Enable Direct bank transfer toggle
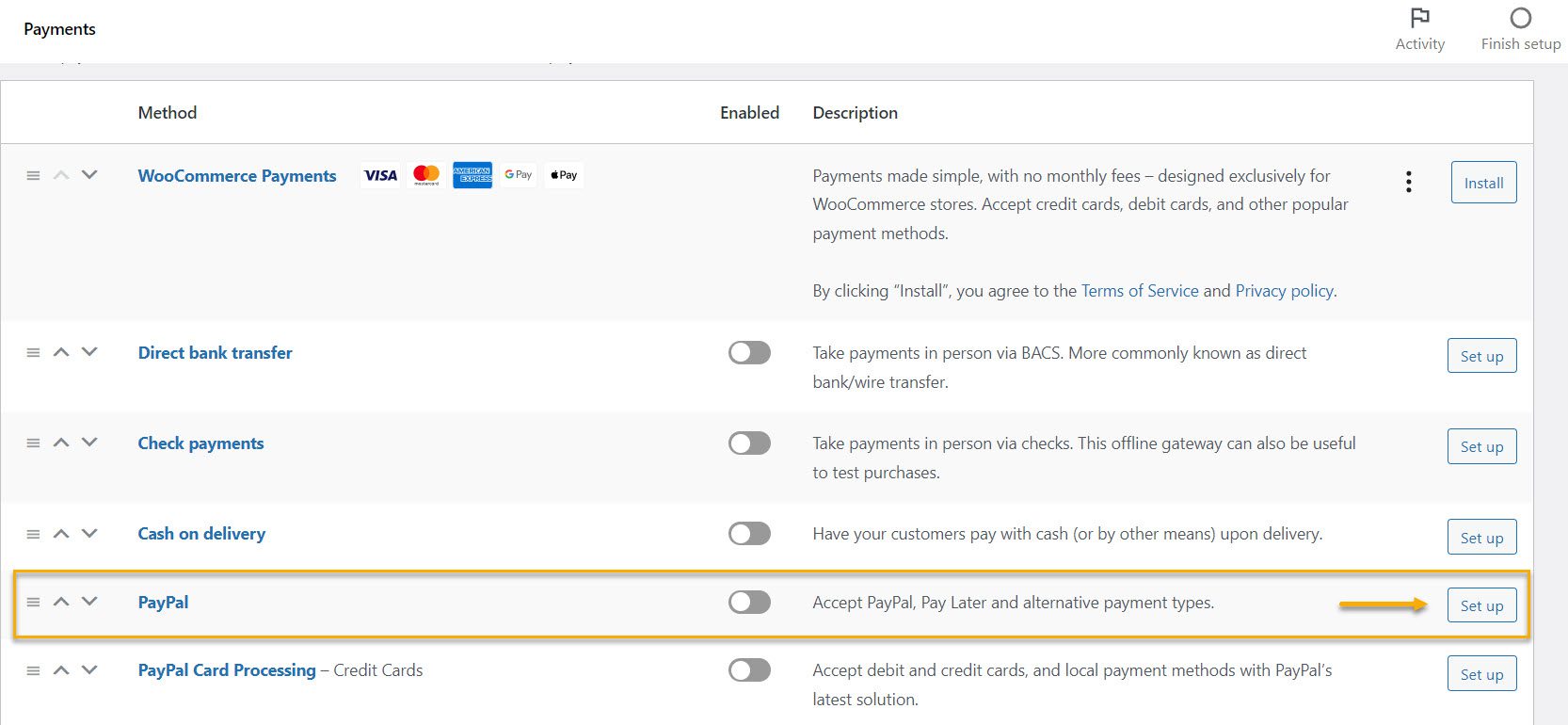Viewport: 1568px width, 725px height. 749,353
